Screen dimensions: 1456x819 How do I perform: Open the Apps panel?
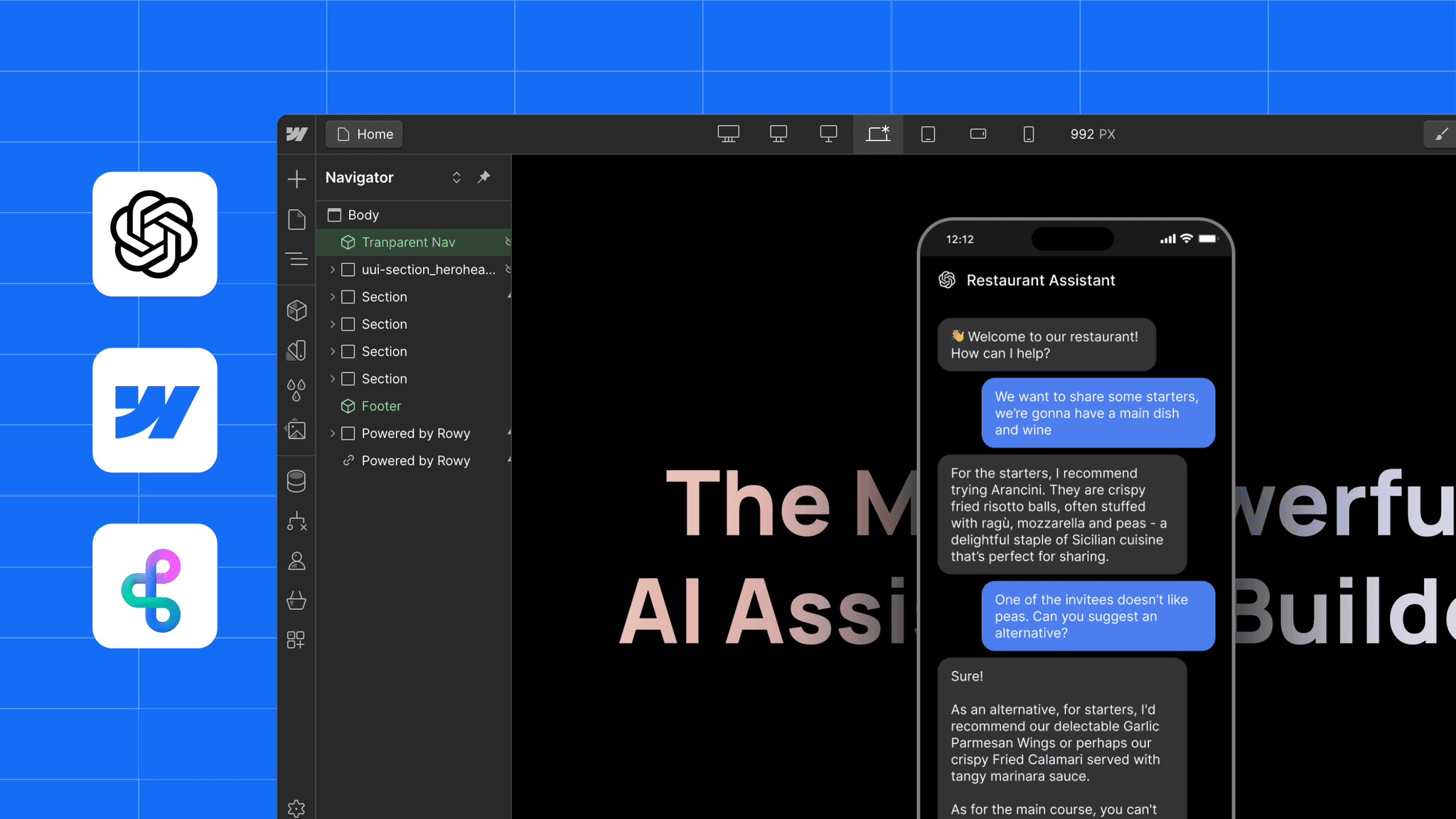point(296,639)
